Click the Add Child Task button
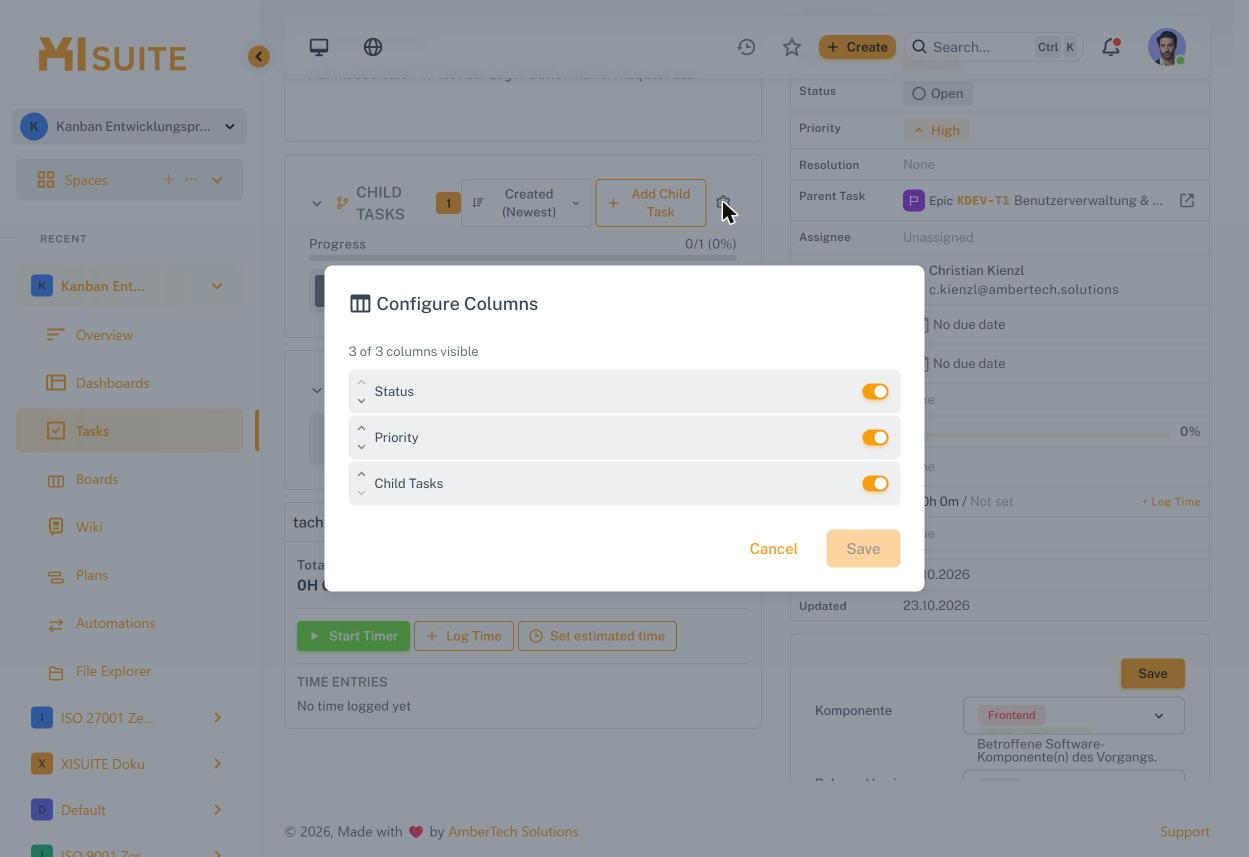 pos(651,203)
